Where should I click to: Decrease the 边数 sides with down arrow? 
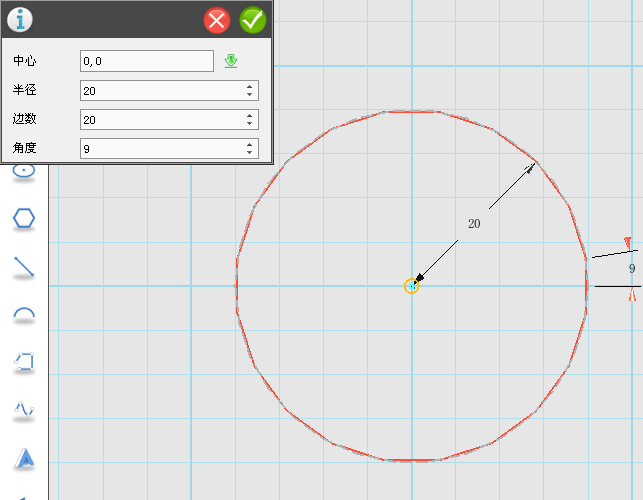click(x=249, y=123)
